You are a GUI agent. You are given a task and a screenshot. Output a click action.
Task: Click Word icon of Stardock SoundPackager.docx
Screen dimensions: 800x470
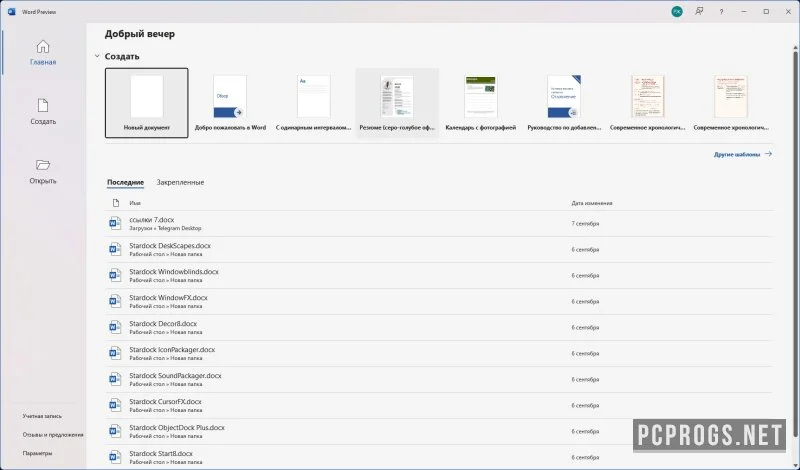pyautogui.click(x=115, y=380)
